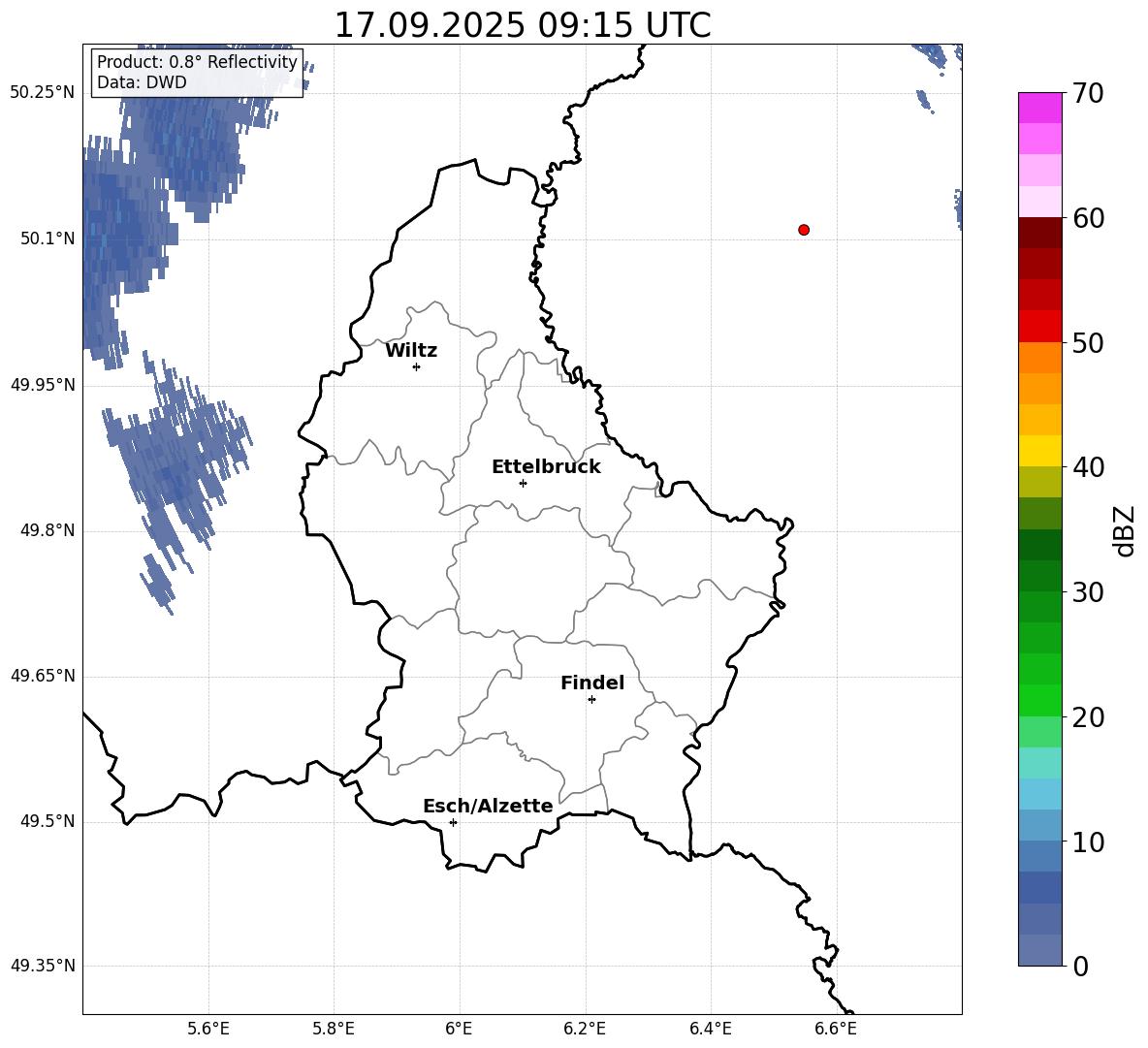Click the 5.6°E longitude label
Viewport: 1148px width, 1048px height.
(208, 1029)
